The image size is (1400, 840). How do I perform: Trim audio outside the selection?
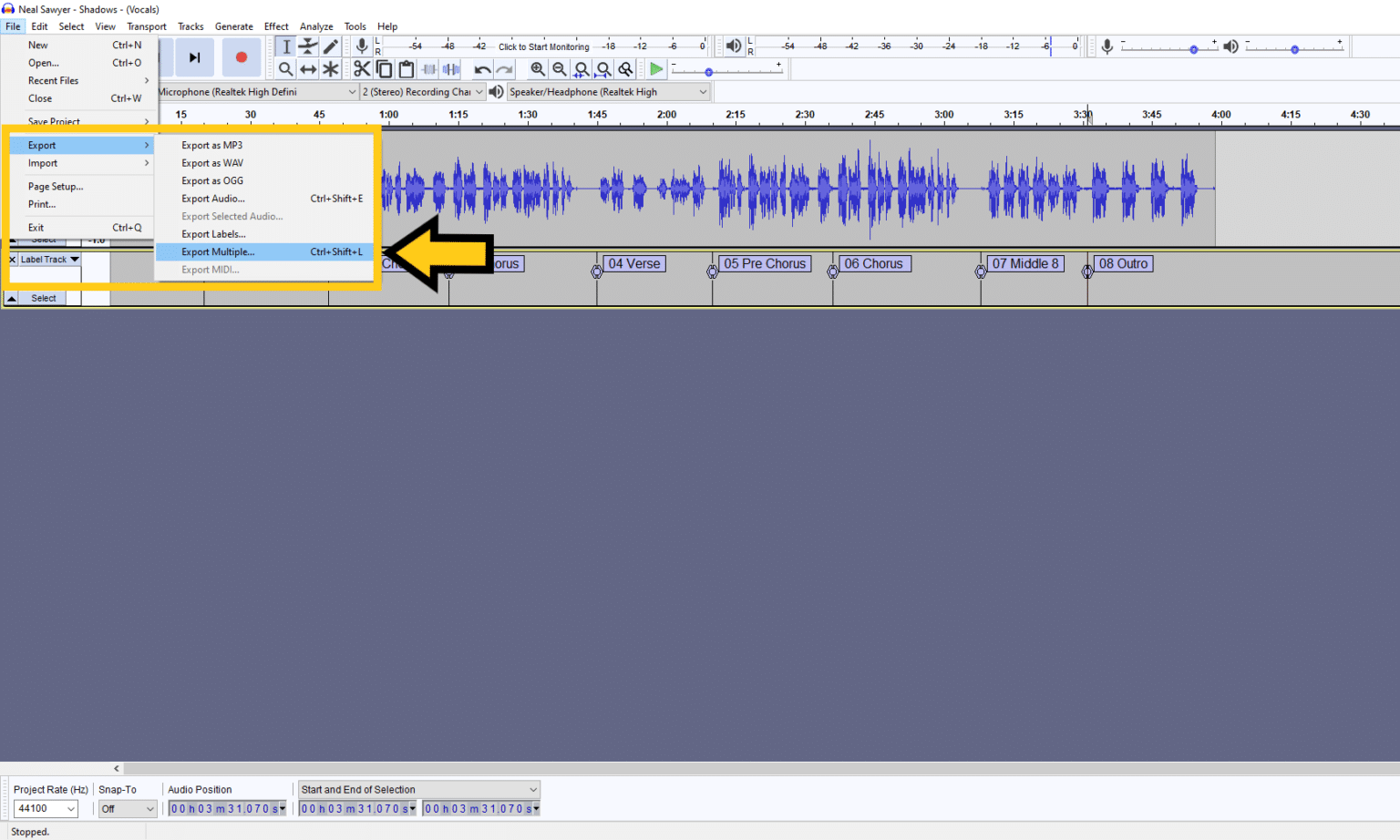pos(428,68)
